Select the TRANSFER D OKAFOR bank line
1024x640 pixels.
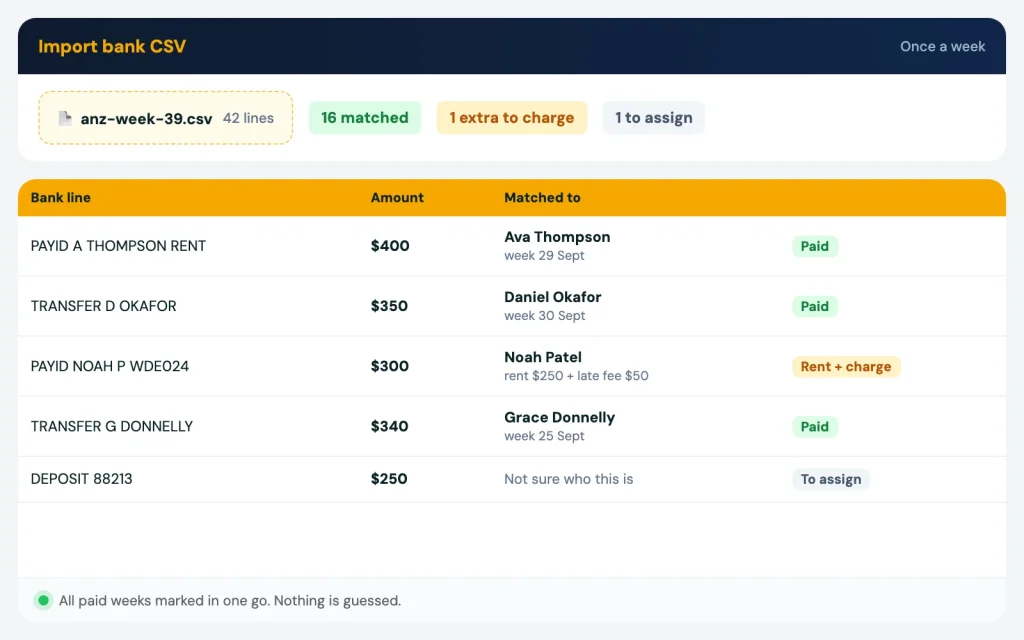pos(104,306)
